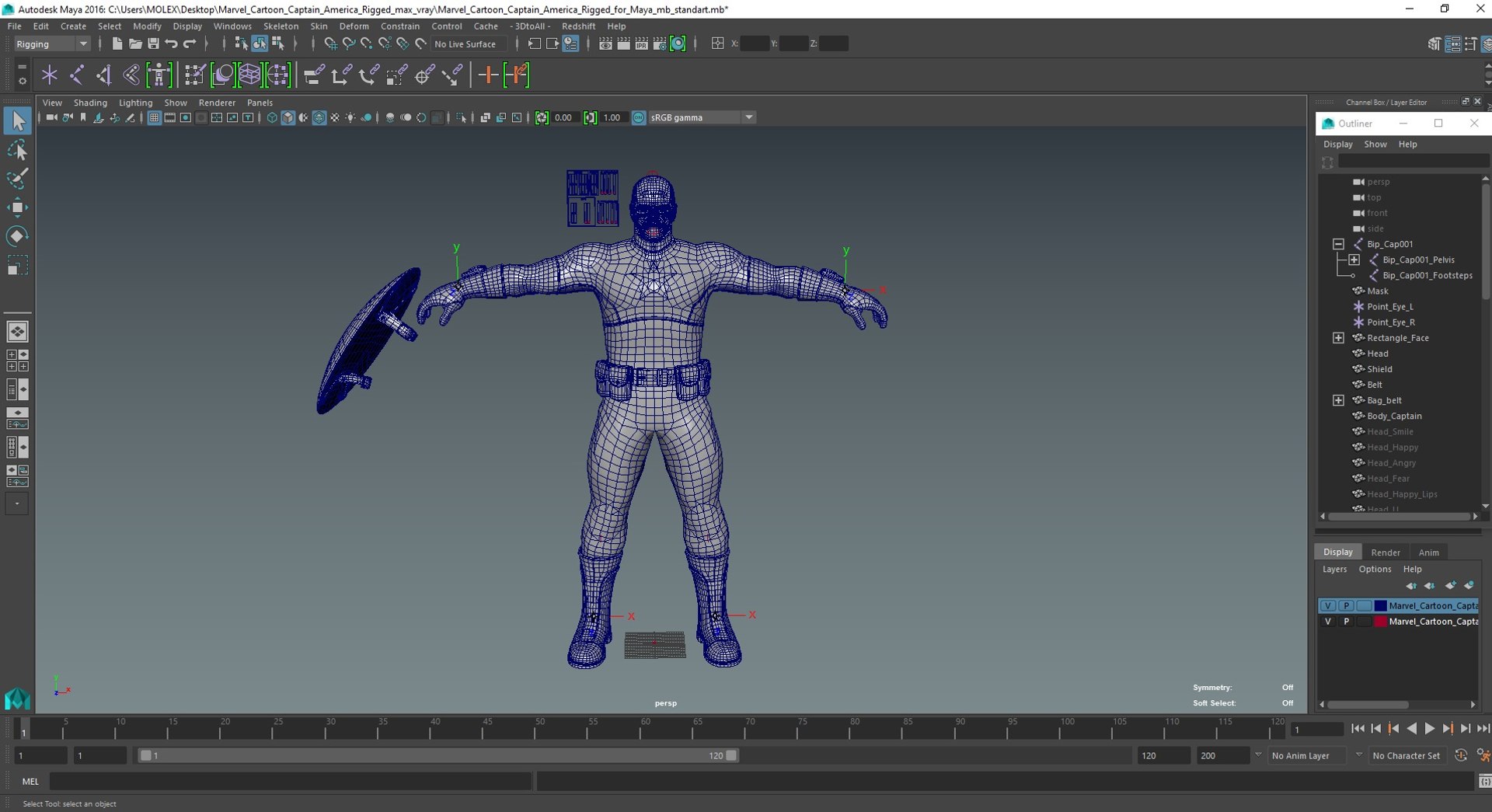Switch to the Anim layer tab
The image size is (1492, 812).
1428,552
